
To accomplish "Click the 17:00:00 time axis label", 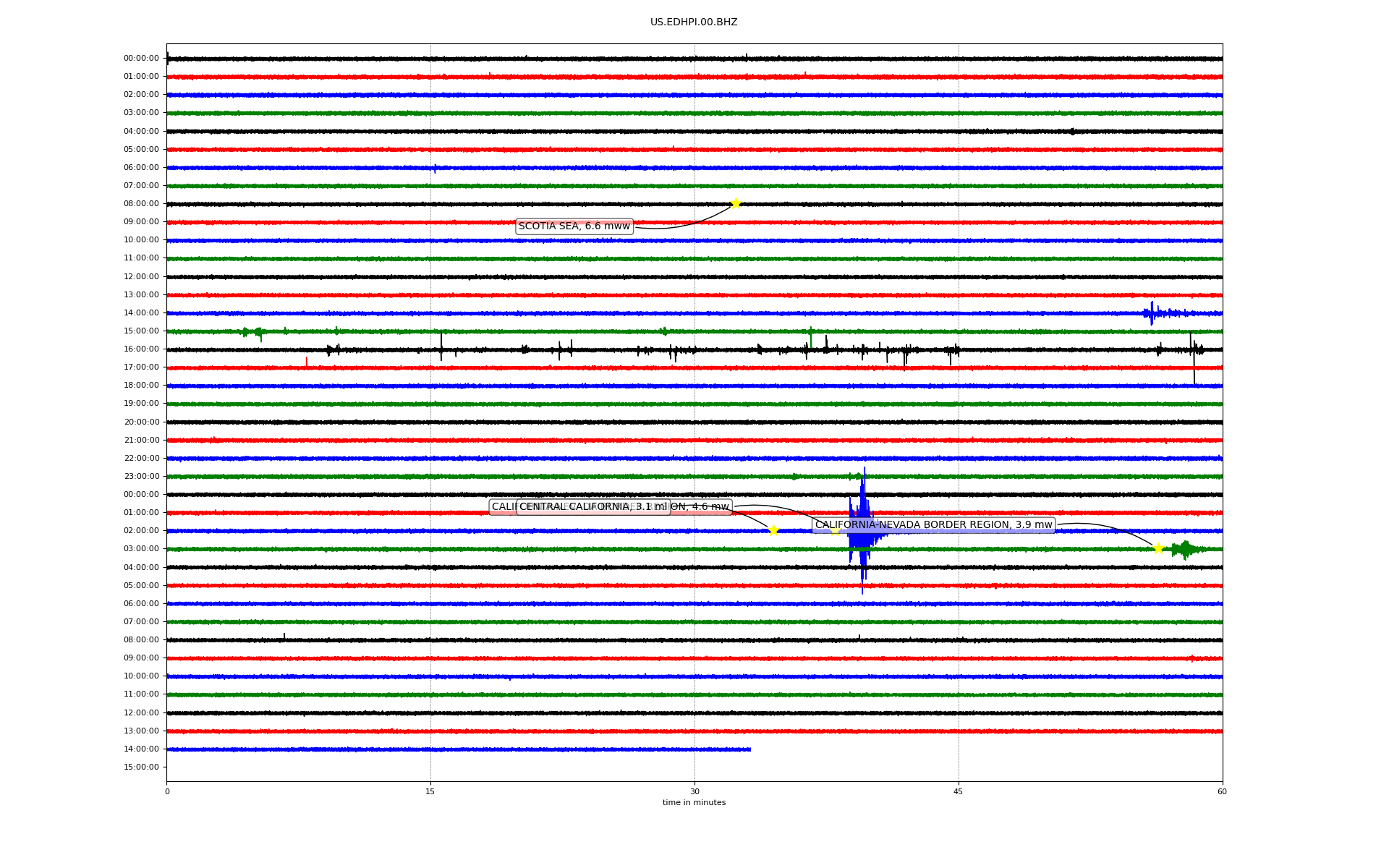I will pyautogui.click(x=141, y=367).
